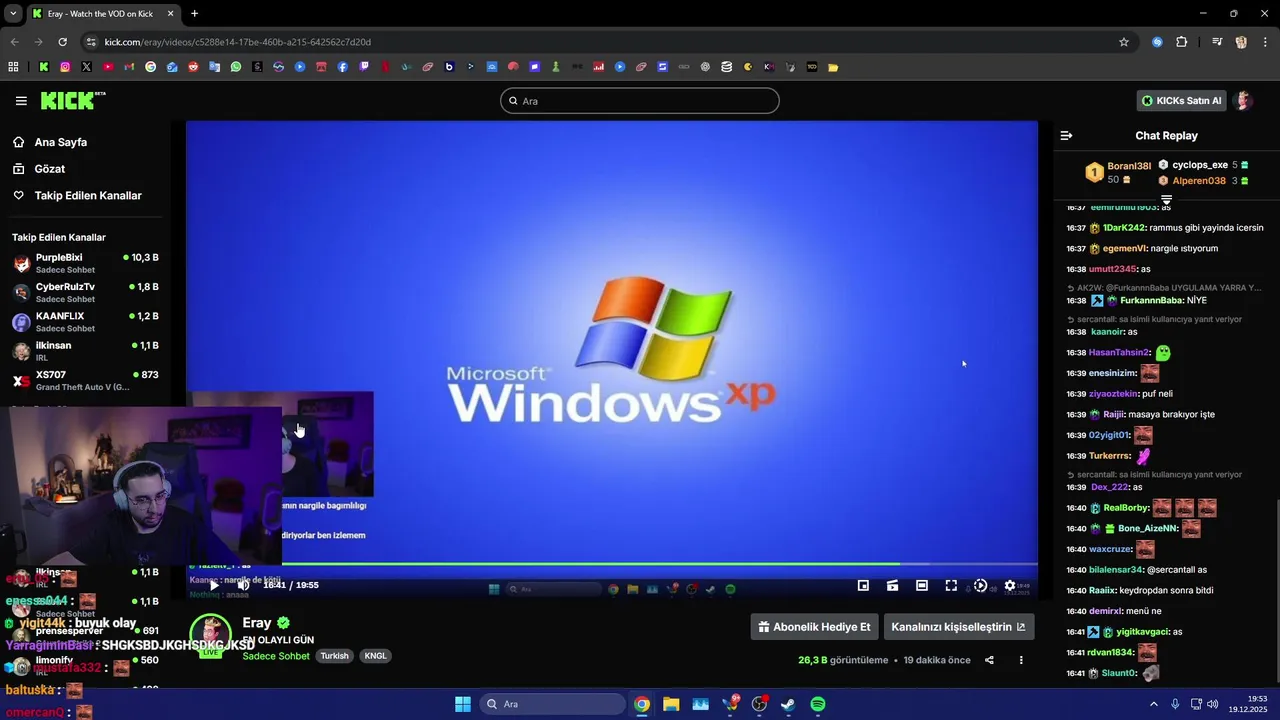
Task: Open the bookmarks folder icon
Action: [x=833, y=67]
